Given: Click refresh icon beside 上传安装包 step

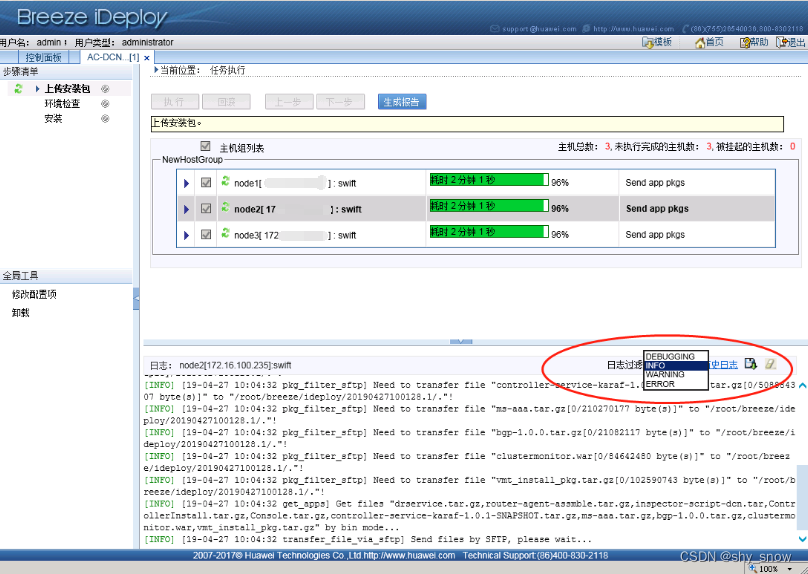Looking at the screenshot, I should pos(19,89).
